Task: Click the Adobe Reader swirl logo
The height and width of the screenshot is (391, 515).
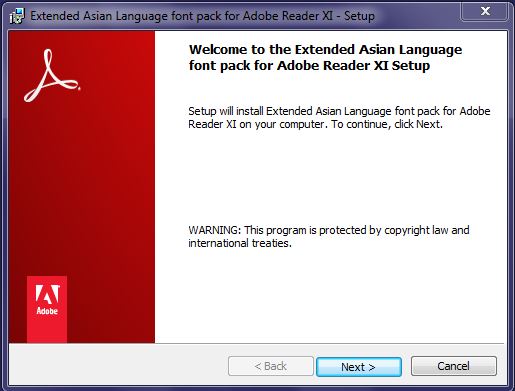Action: click(52, 76)
